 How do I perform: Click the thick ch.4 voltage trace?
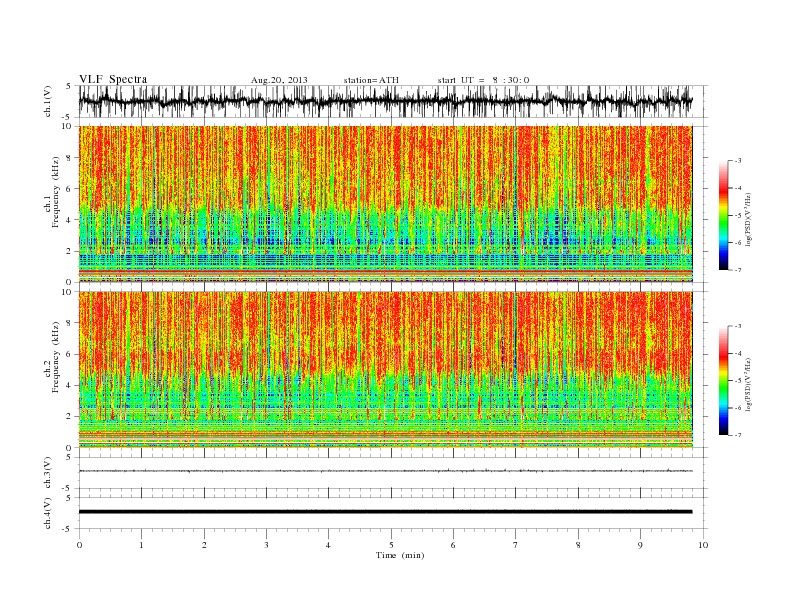click(x=386, y=512)
